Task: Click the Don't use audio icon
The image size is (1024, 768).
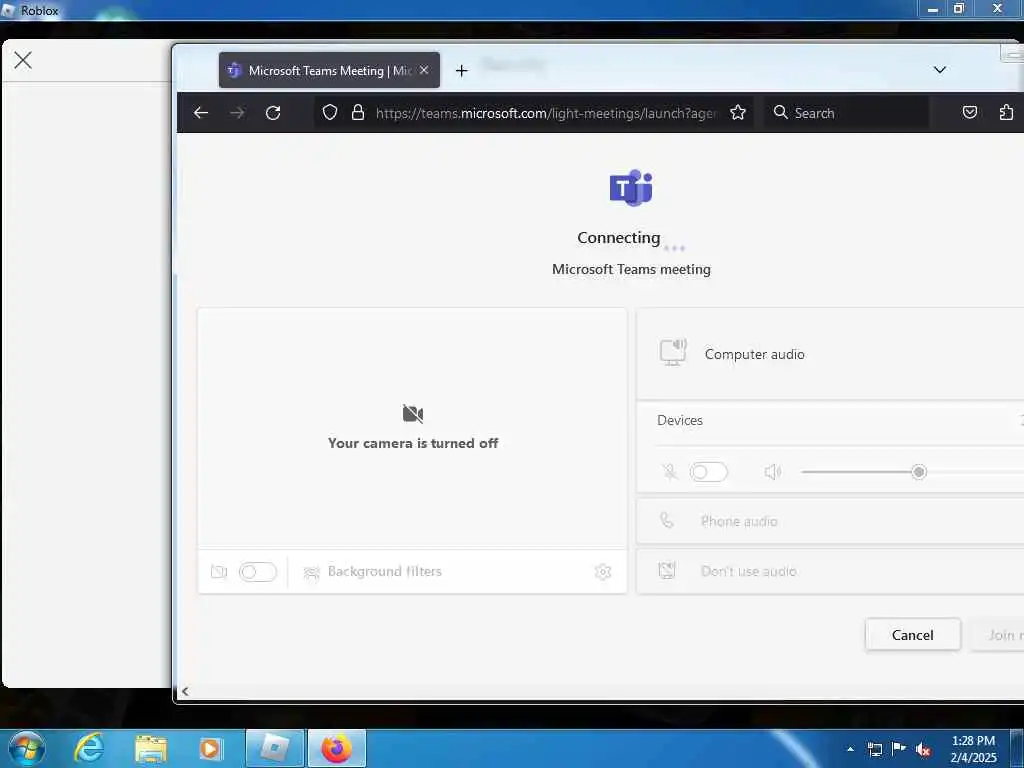Action: [667, 571]
